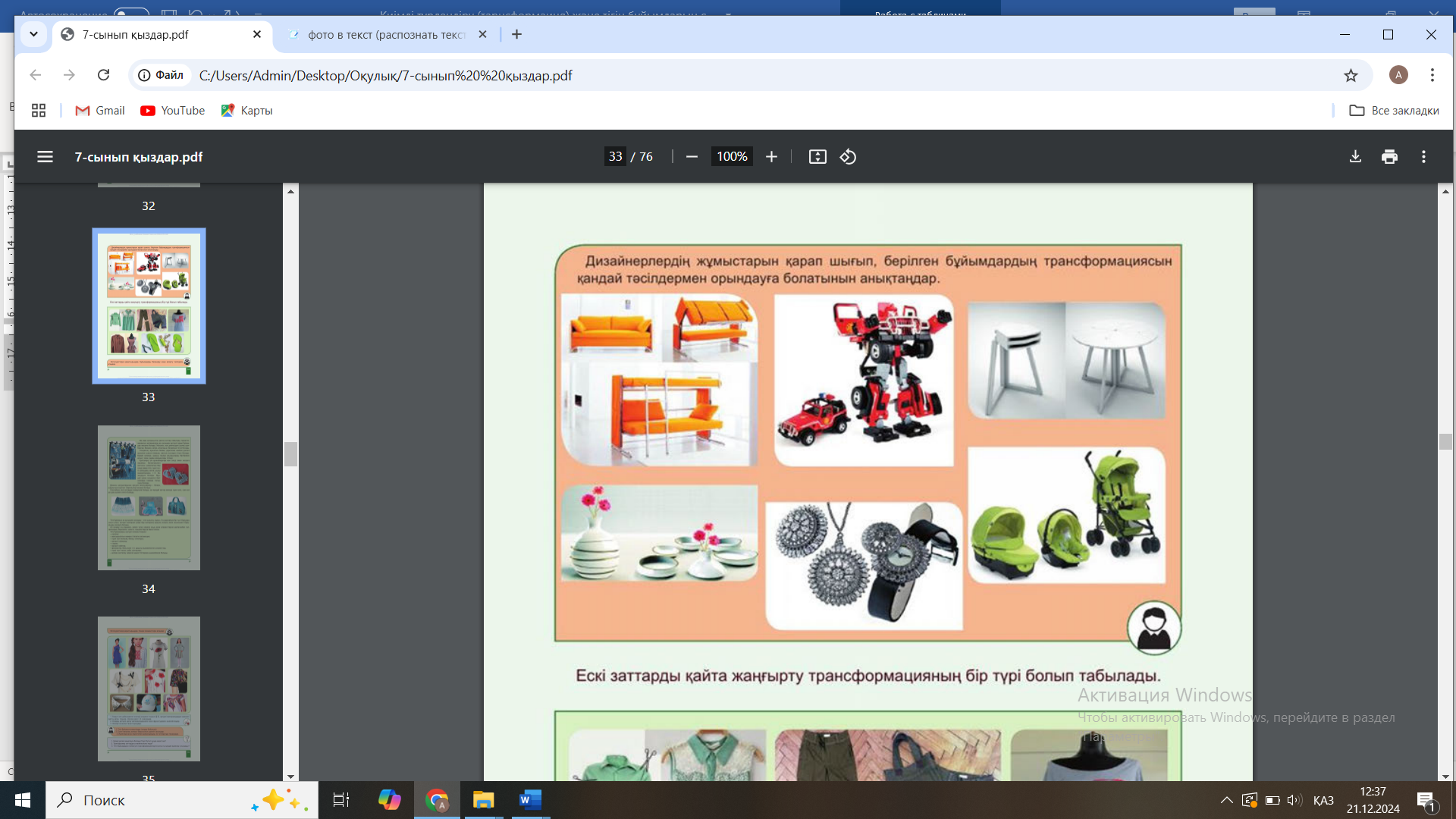Open the tab search dropdown arrow
Viewport: 1456px width, 819px height.
click(x=33, y=35)
